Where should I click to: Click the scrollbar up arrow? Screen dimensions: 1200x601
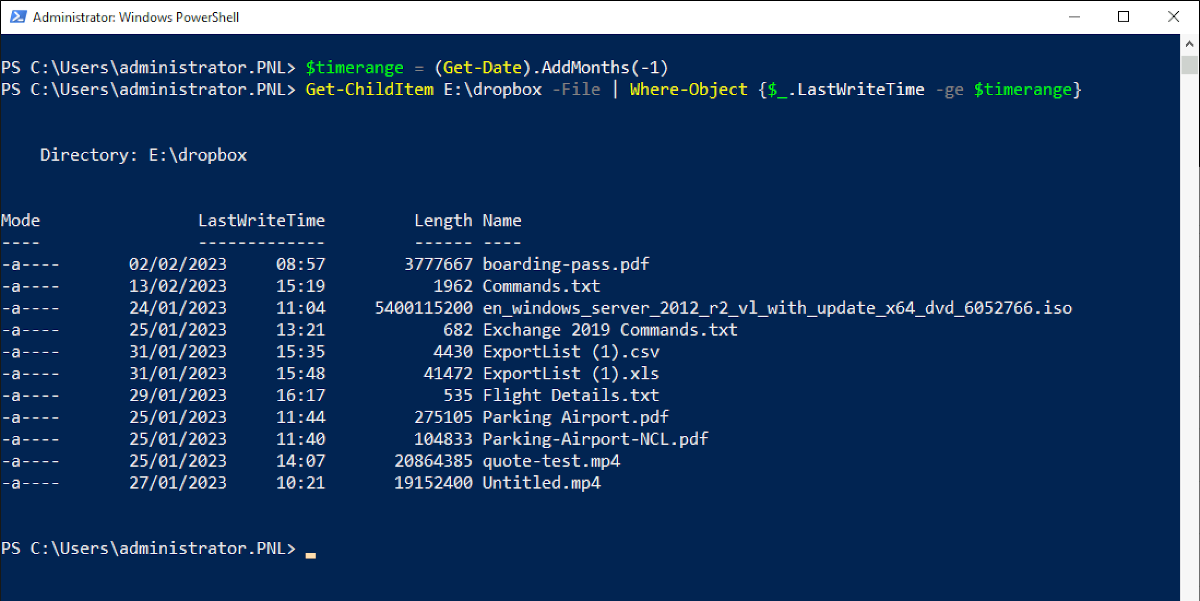coord(1189,42)
